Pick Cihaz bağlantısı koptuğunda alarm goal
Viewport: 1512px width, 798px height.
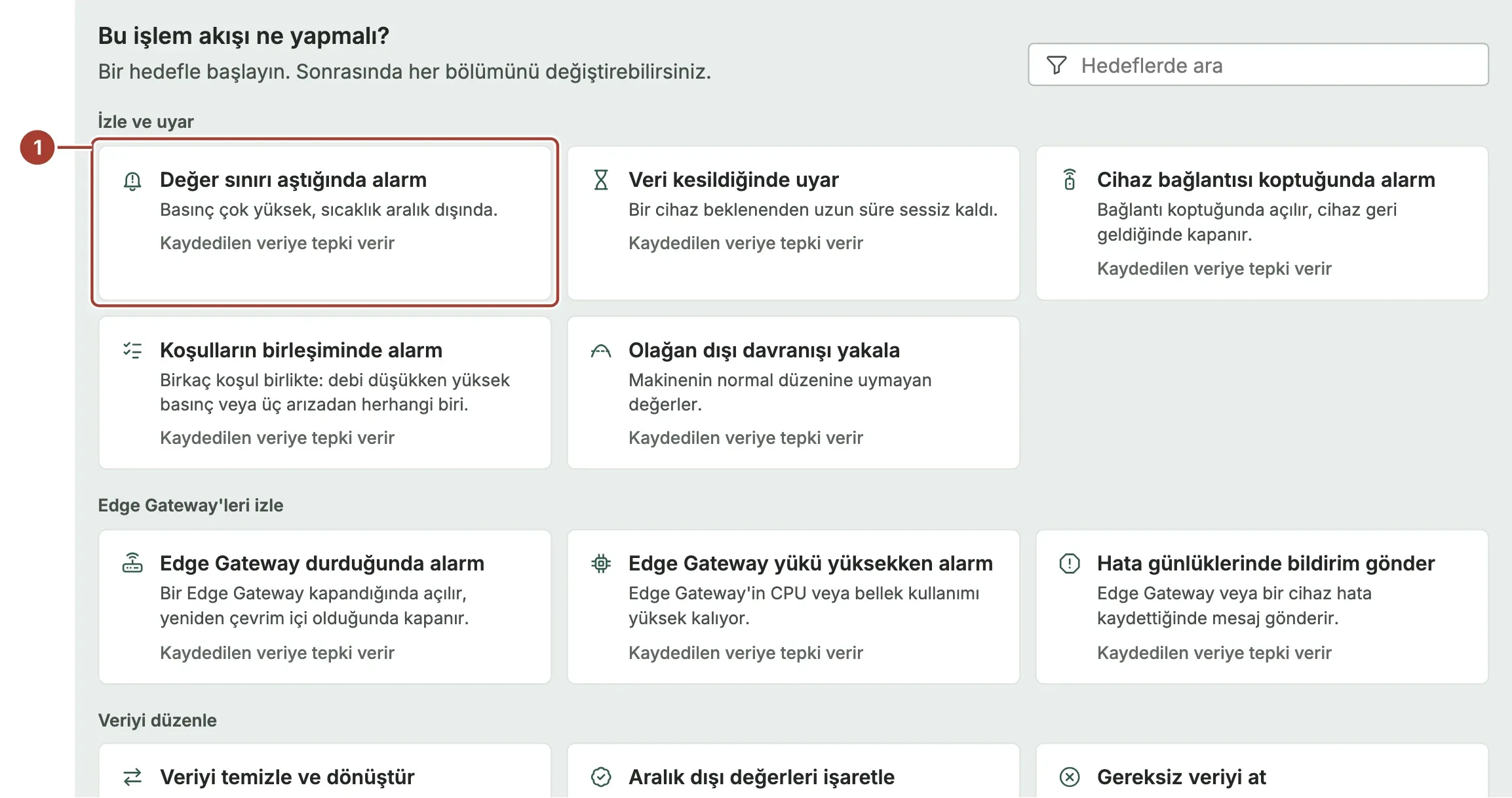(x=1262, y=223)
